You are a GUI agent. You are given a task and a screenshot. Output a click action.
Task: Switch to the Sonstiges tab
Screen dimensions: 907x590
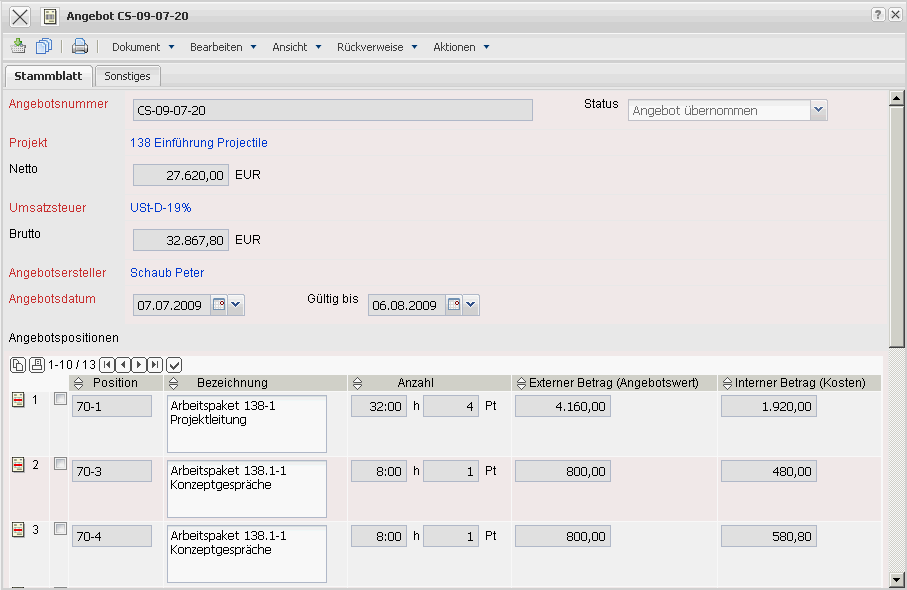point(128,76)
